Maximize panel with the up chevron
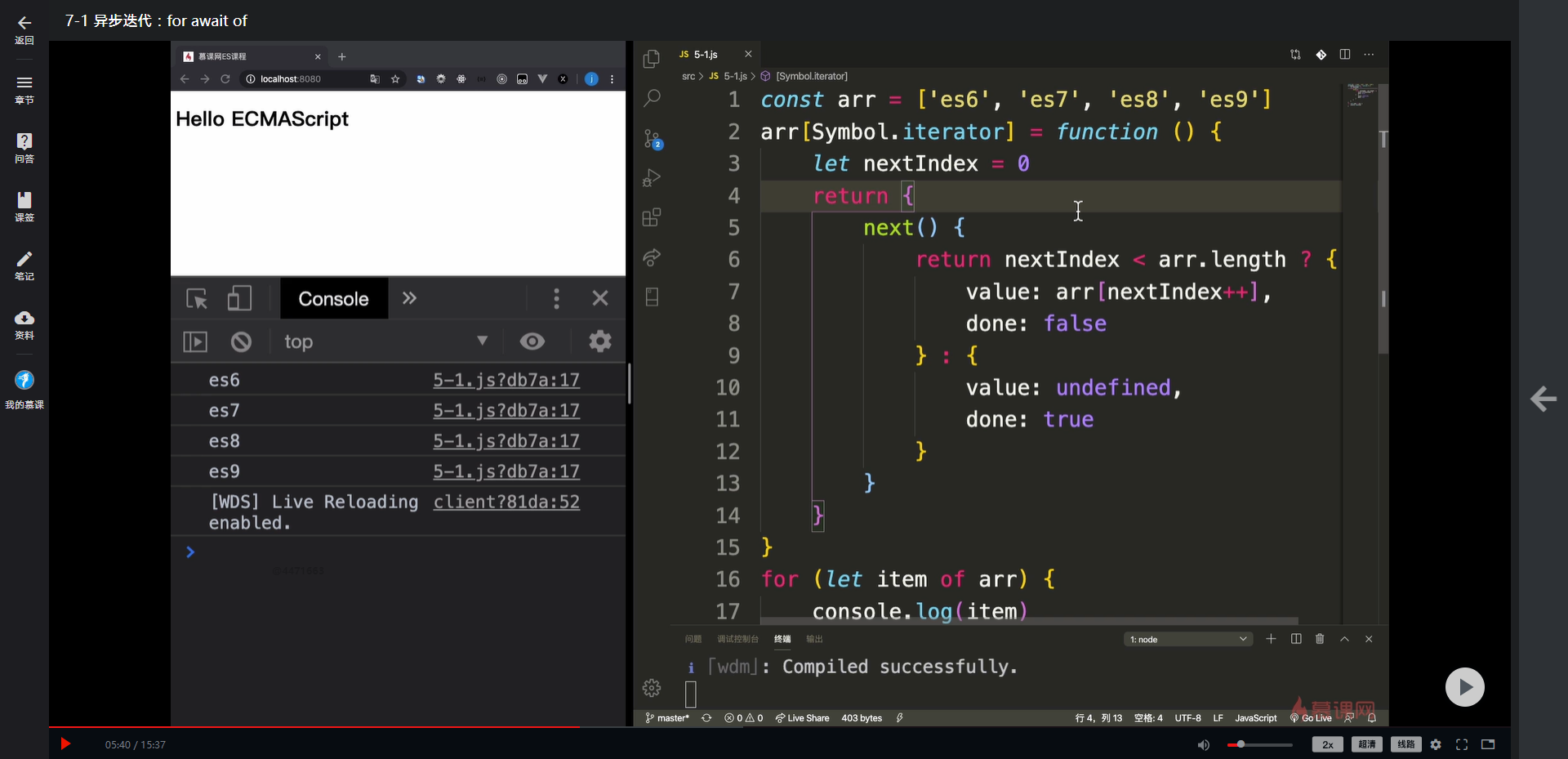 (1344, 639)
